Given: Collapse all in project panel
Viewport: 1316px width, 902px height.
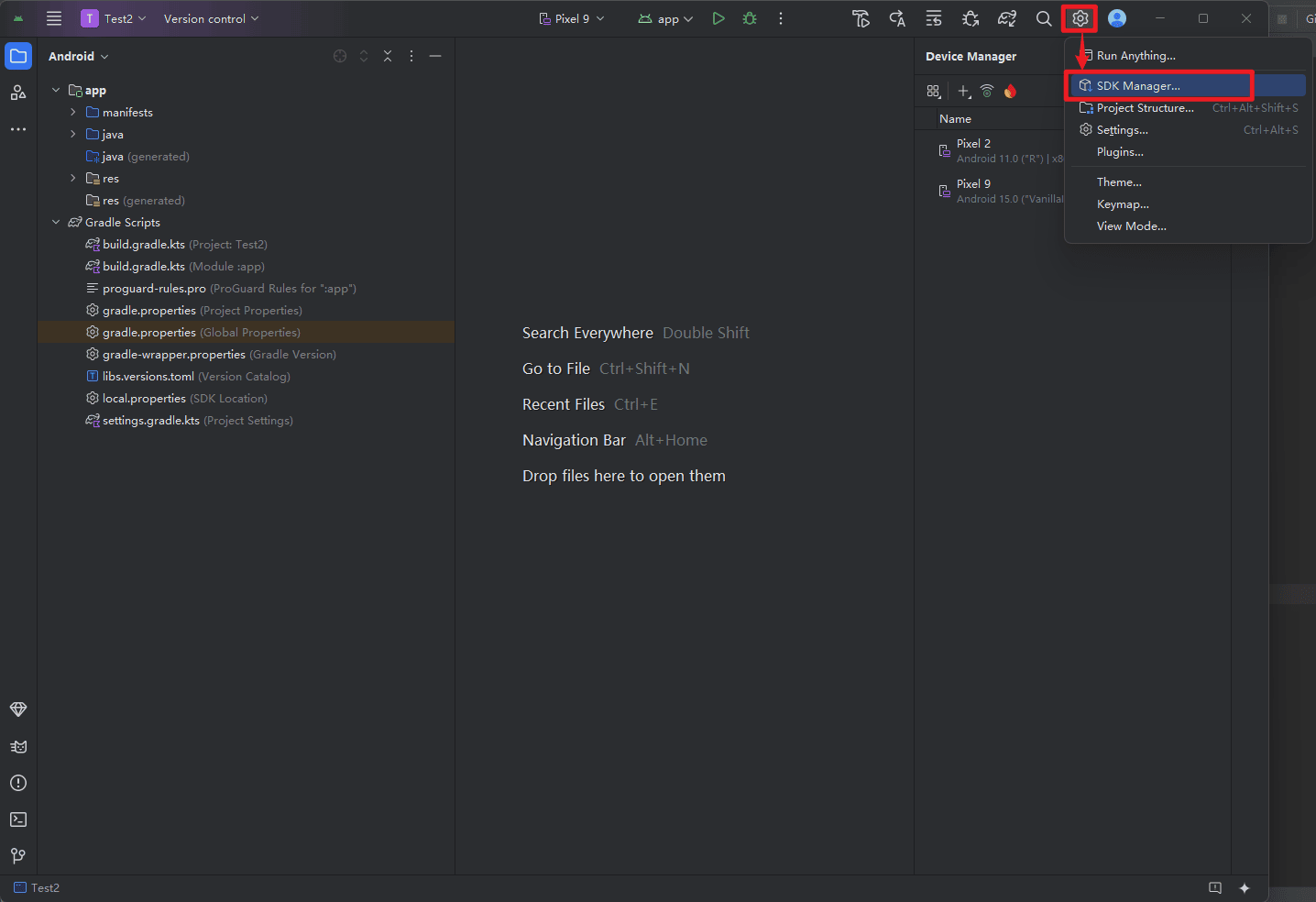Looking at the screenshot, I should click(x=388, y=56).
